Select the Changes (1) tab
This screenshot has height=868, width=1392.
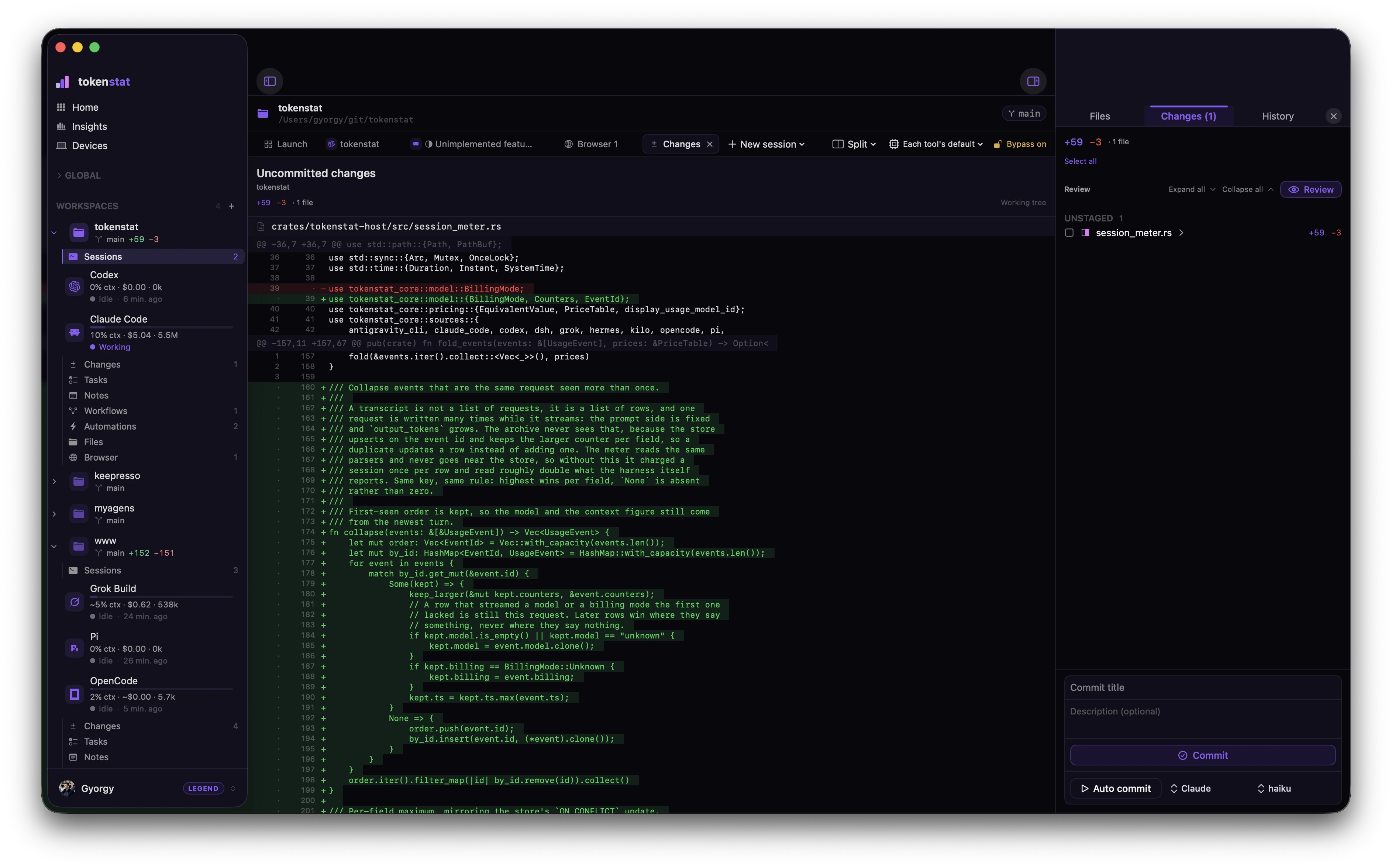click(1188, 116)
